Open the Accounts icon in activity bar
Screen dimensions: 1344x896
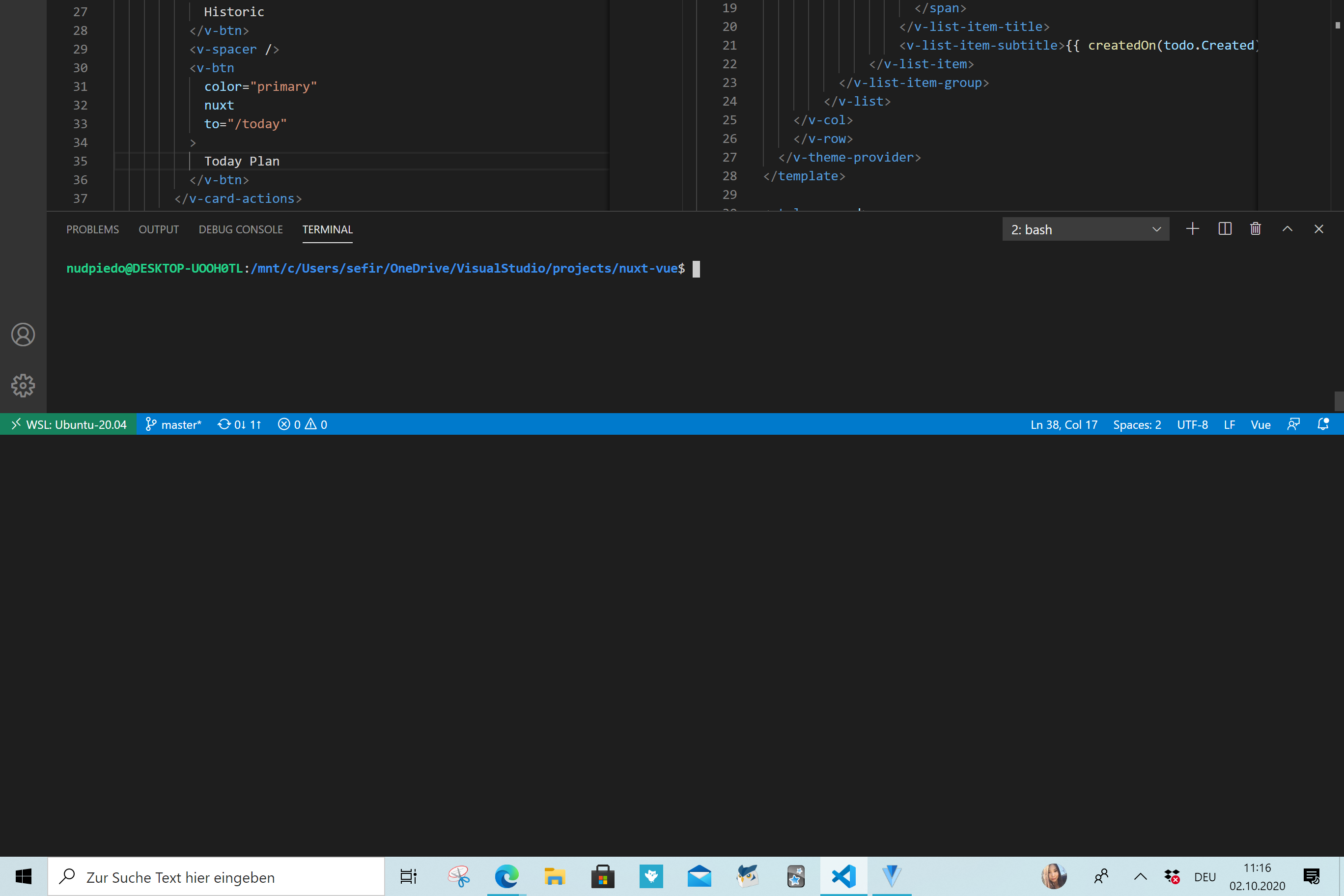pyautogui.click(x=23, y=335)
